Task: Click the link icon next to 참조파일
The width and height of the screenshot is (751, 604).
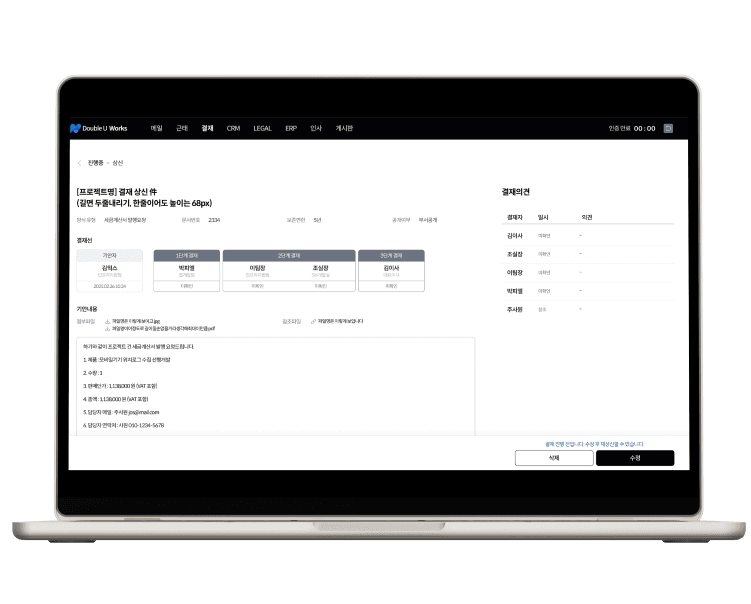Action: (x=314, y=321)
